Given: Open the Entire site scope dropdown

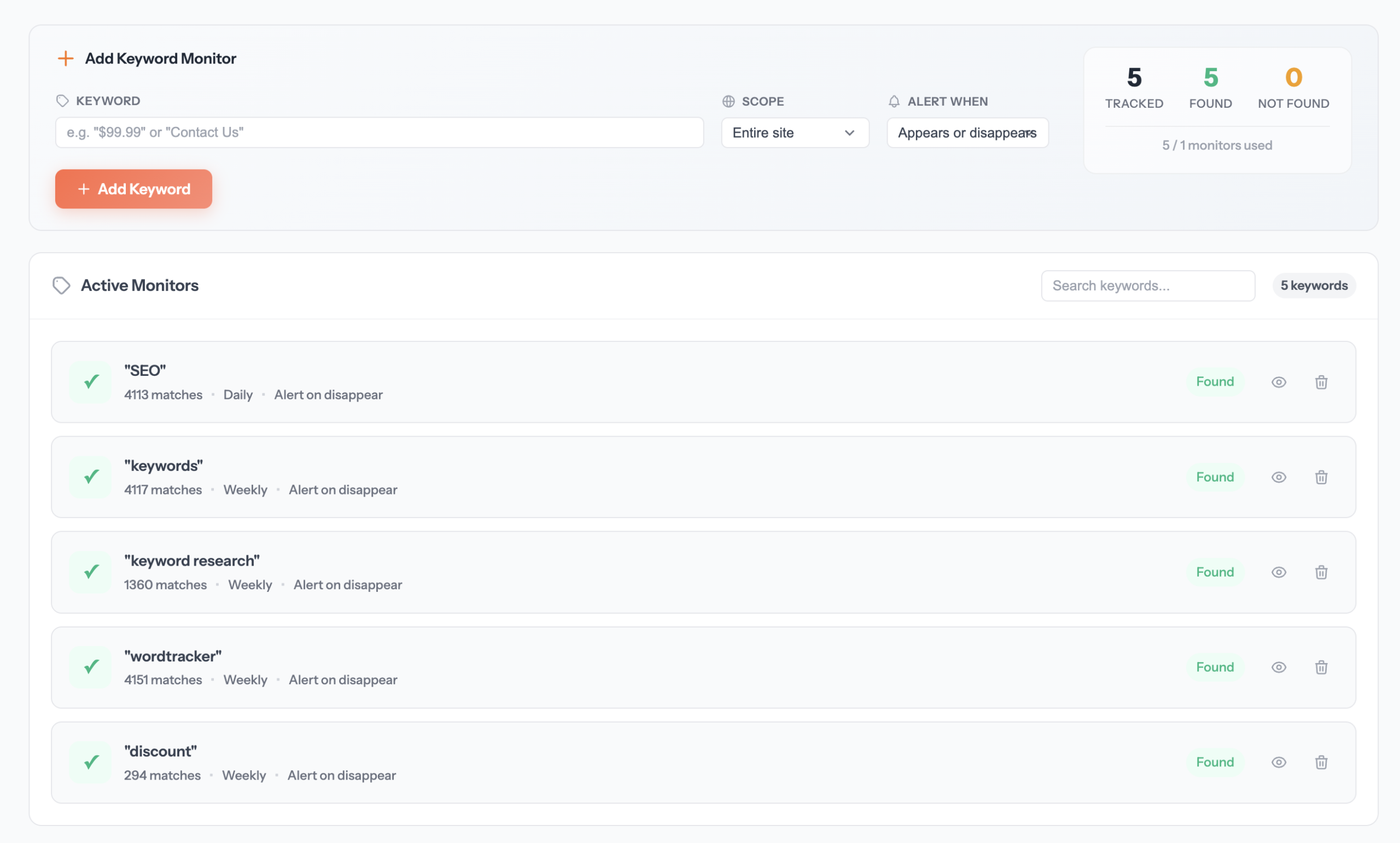Looking at the screenshot, I should tap(794, 132).
